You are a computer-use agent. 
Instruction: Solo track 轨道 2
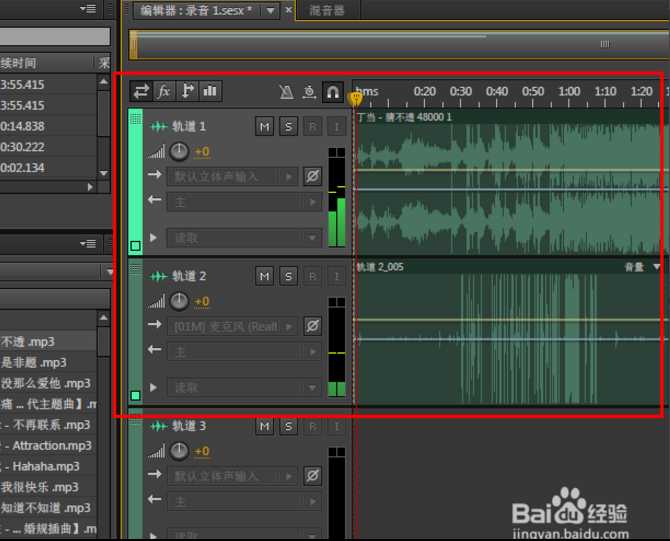click(x=288, y=276)
